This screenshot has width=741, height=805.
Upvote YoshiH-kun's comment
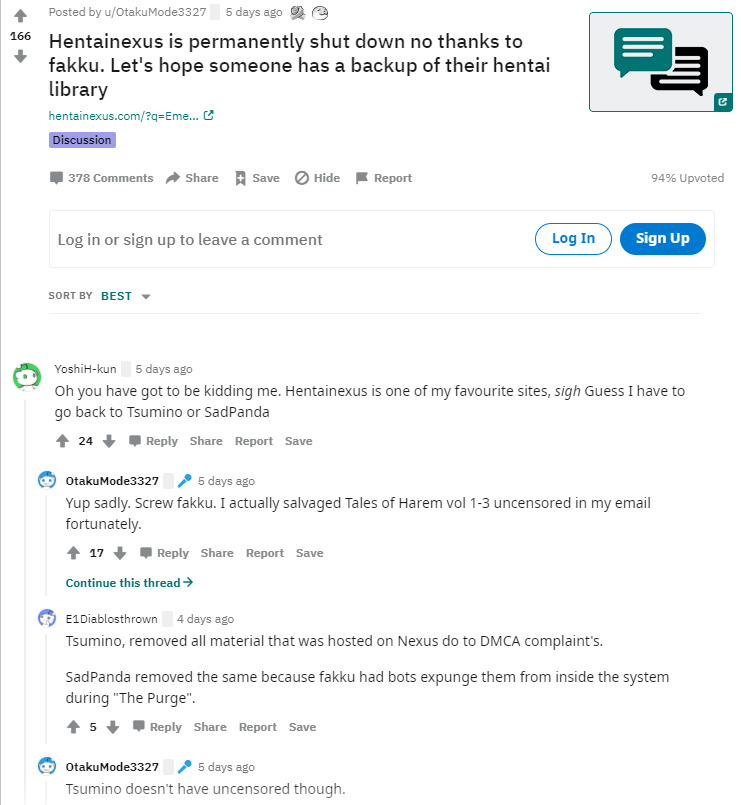(x=62, y=441)
